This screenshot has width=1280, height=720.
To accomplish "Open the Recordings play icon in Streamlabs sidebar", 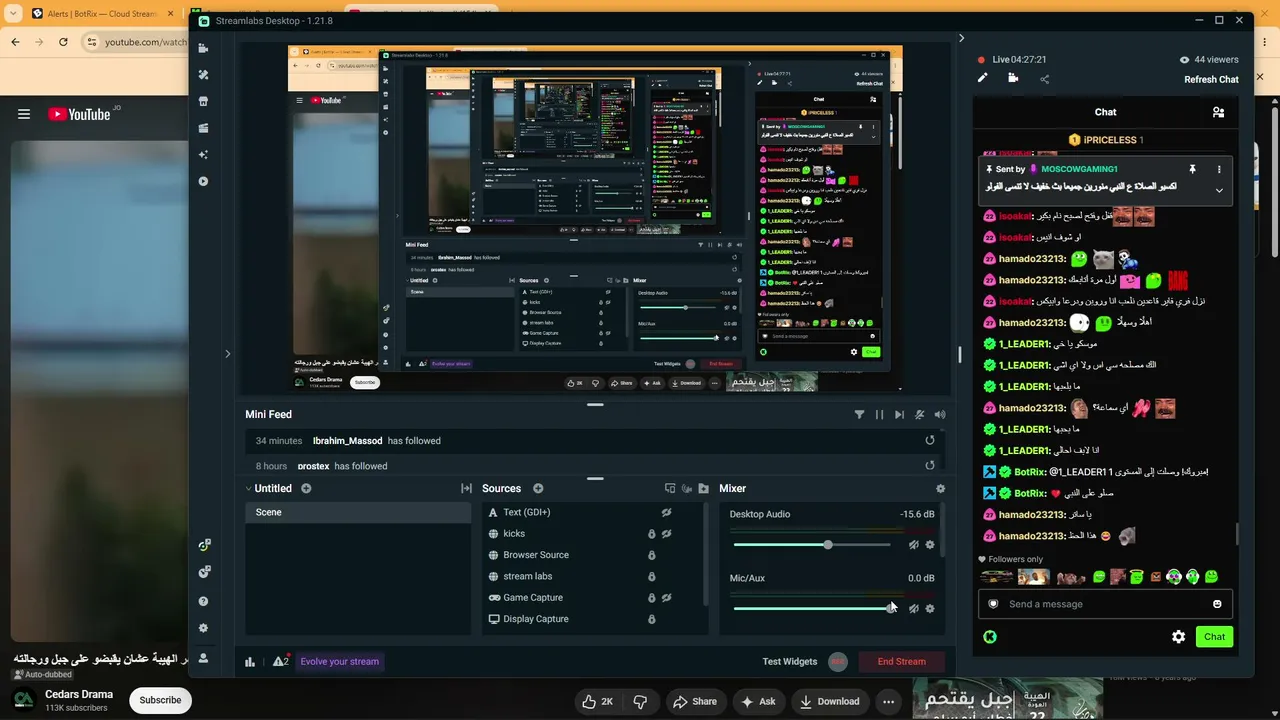I will [203, 181].
